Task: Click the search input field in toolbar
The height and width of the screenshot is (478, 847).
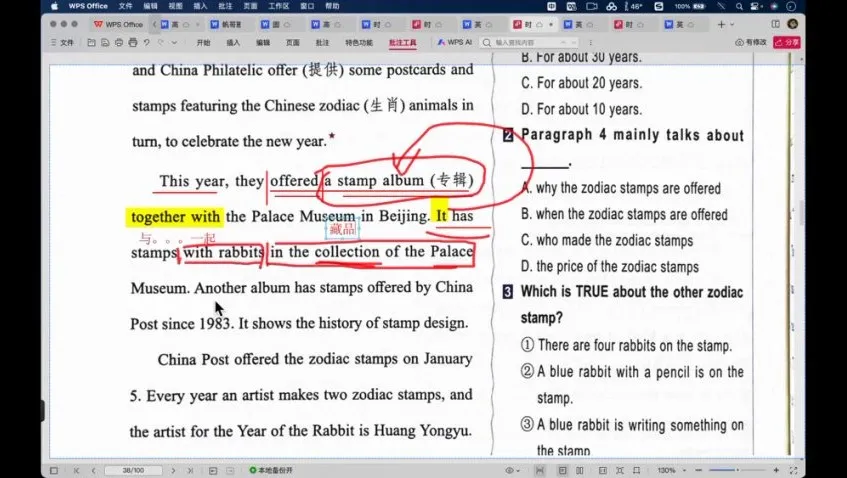Action: click(530, 43)
